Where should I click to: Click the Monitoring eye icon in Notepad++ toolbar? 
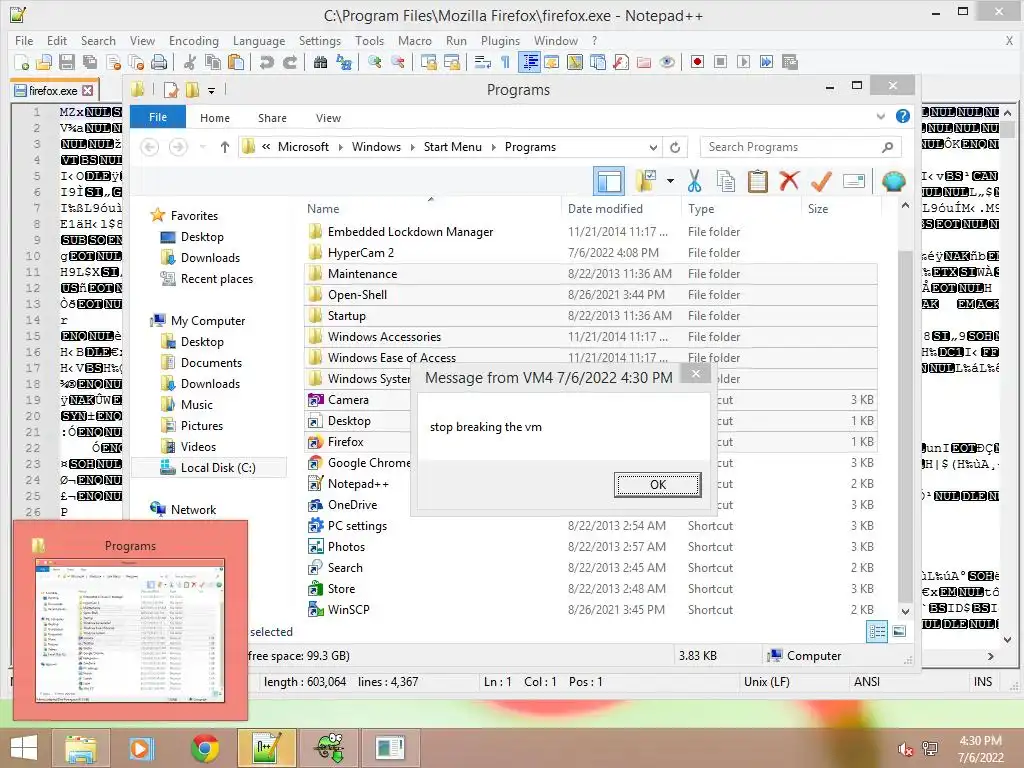(667, 62)
